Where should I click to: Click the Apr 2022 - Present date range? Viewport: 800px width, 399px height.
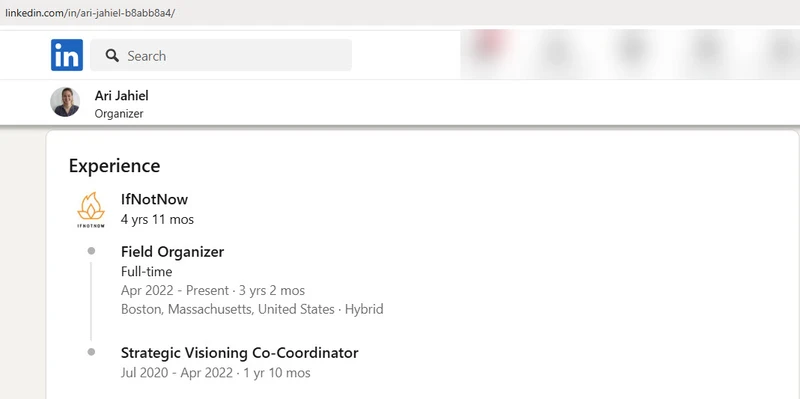pyautogui.click(x=175, y=290)
